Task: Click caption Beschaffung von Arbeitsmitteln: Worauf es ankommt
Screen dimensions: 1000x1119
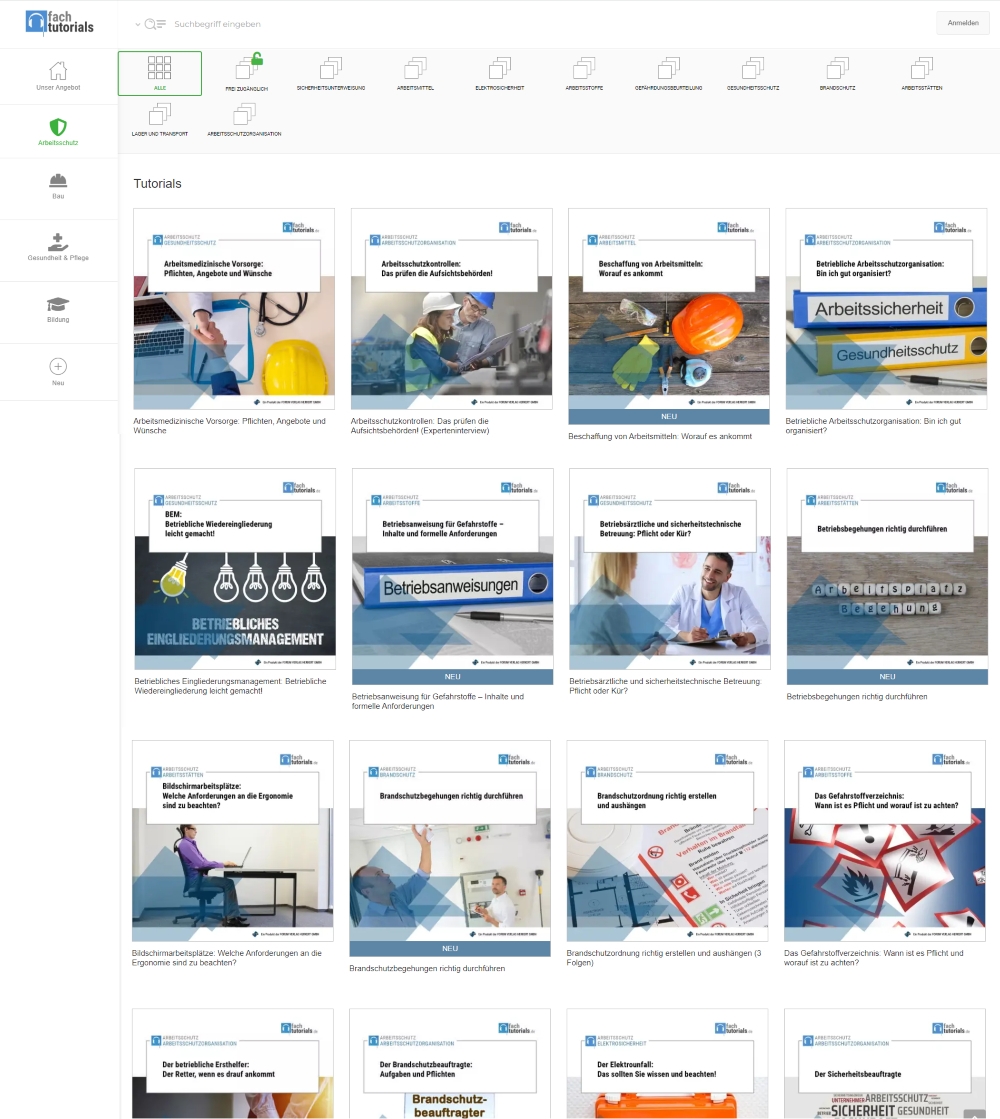Action: (660, 436)
